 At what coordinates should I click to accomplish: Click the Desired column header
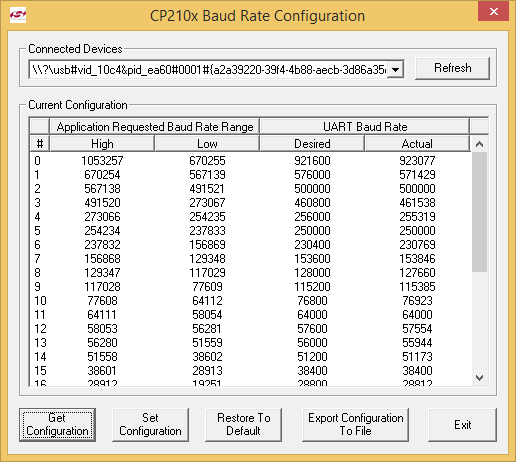(312, 144)
